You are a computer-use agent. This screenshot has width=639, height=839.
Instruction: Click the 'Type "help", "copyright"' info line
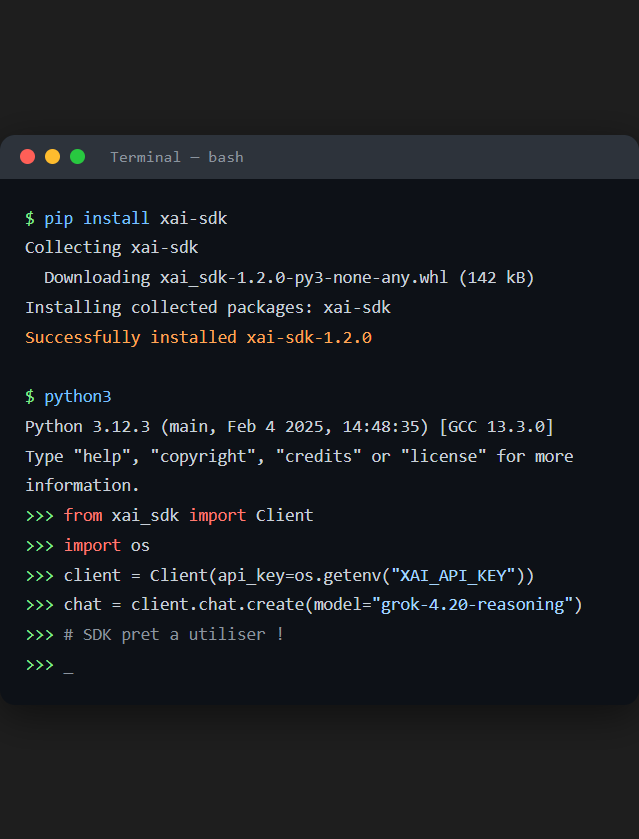click(x=299, y=456)
